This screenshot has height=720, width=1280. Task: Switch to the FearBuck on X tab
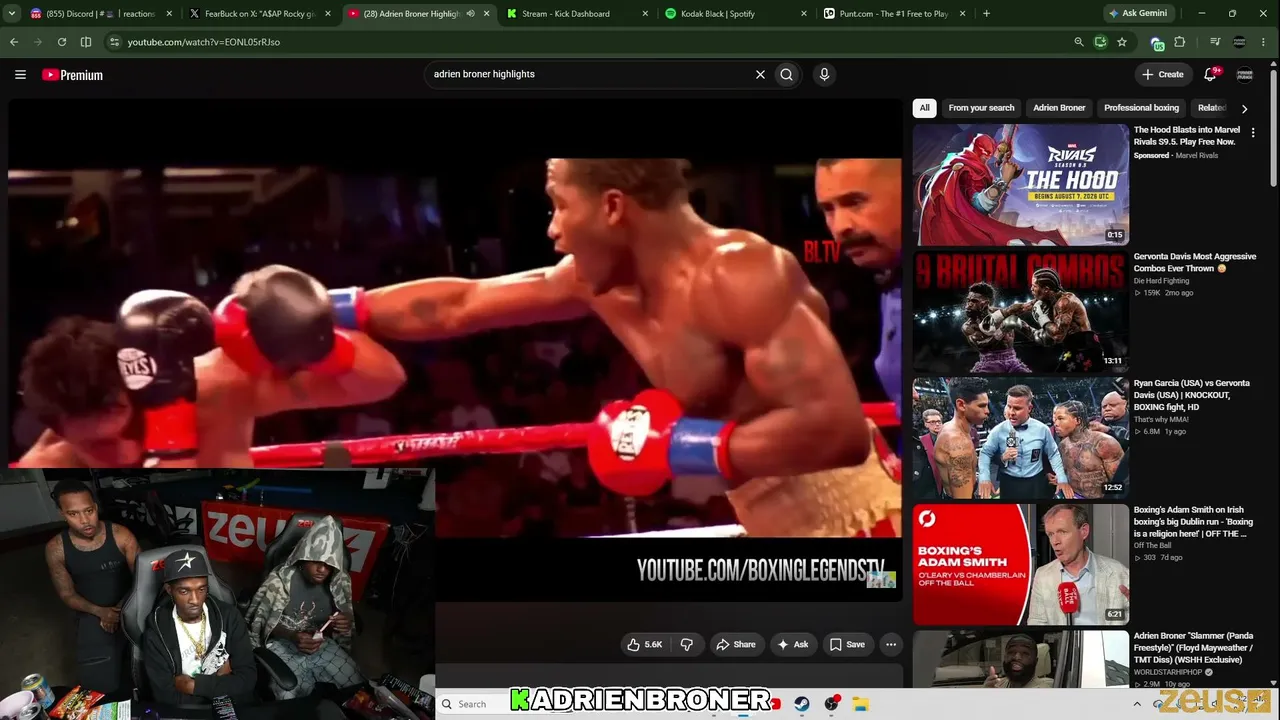point(260,14)
